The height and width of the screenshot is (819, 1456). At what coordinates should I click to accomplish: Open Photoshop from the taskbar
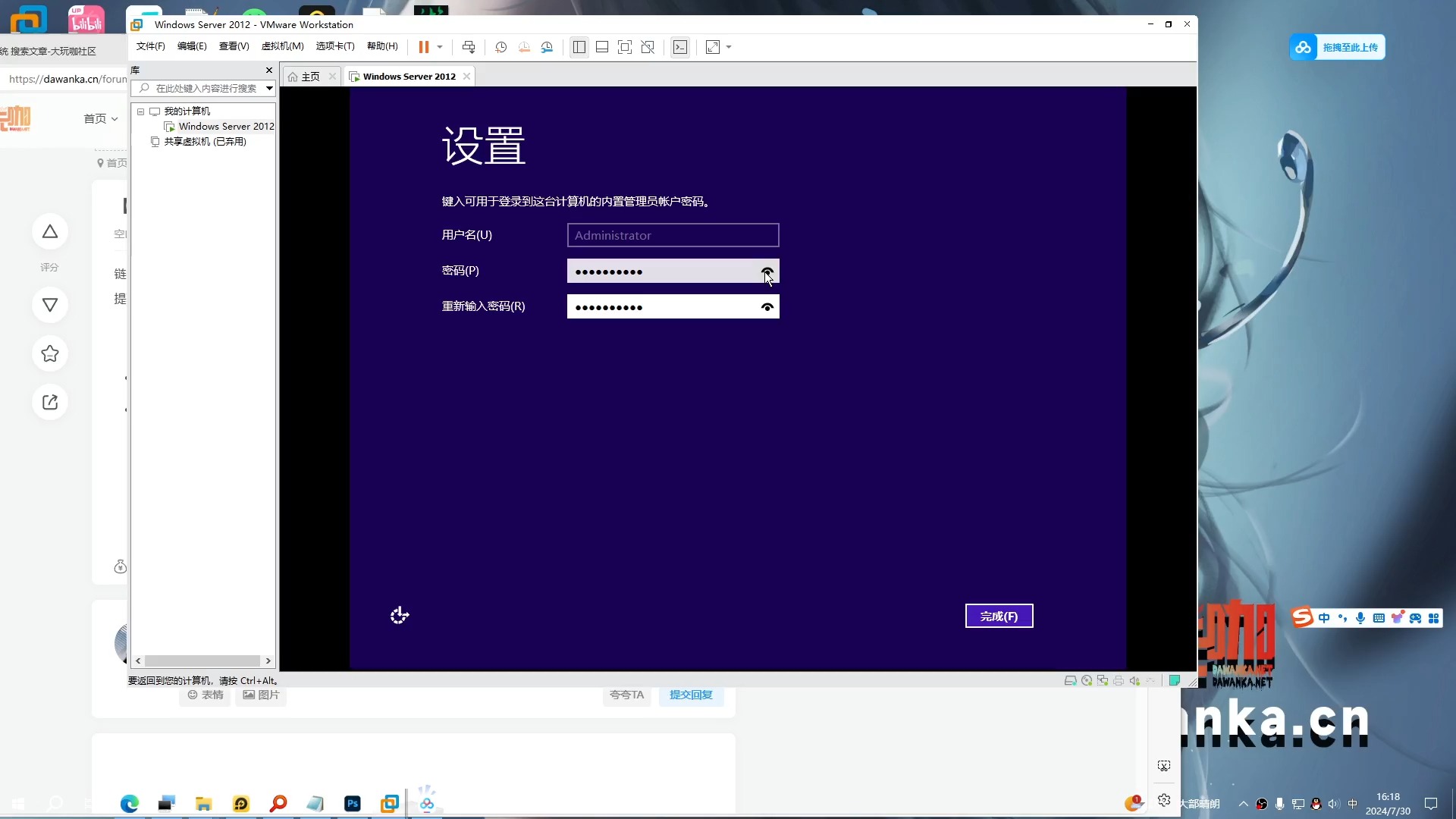352,803
